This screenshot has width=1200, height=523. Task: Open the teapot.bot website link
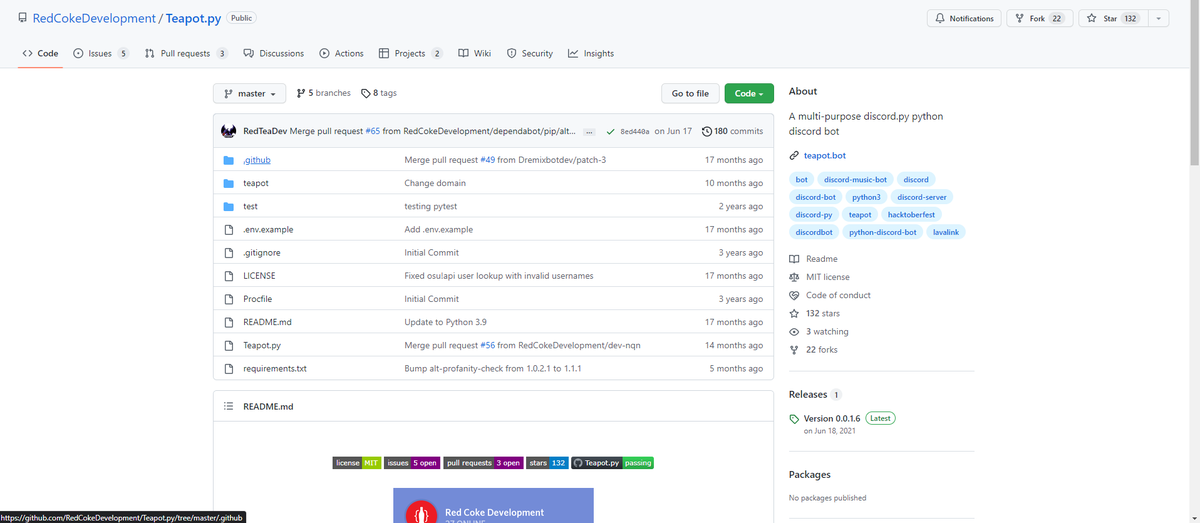click(x=825, y=155)
